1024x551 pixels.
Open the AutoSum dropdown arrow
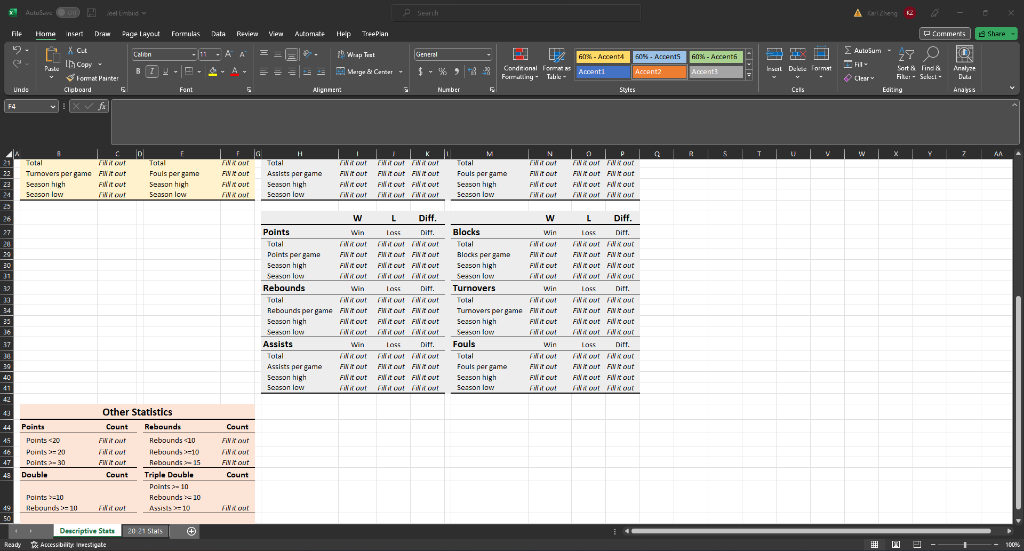pyautogui.click(x=886, y=49)
